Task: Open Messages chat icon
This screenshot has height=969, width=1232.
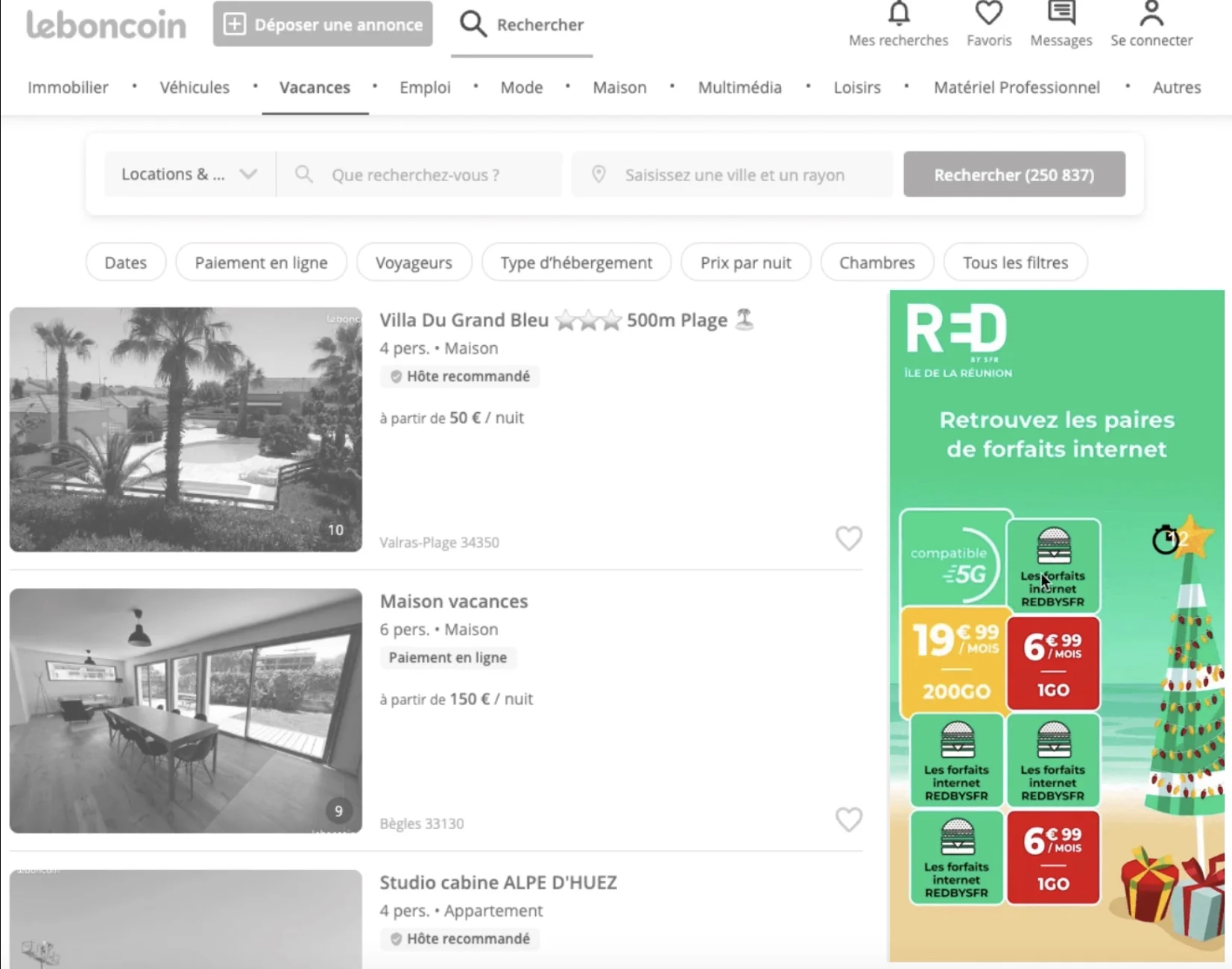Action: coord(1061,13)
